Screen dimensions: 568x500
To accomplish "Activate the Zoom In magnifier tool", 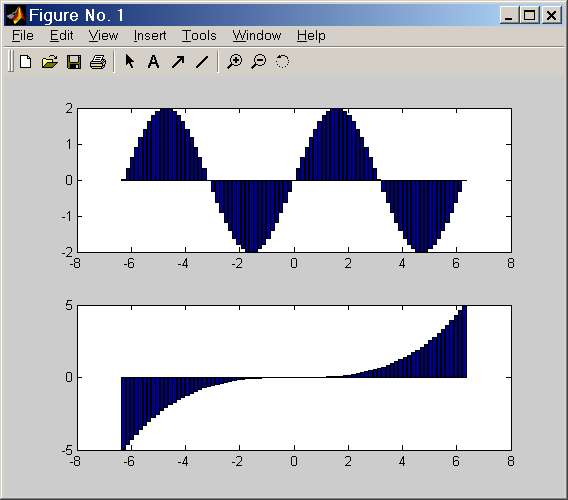I will [x=234, y=62].
